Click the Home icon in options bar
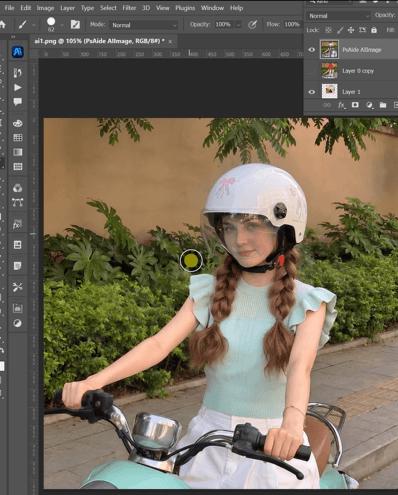This screenshot has height=495, width=398. click(2, 25)
